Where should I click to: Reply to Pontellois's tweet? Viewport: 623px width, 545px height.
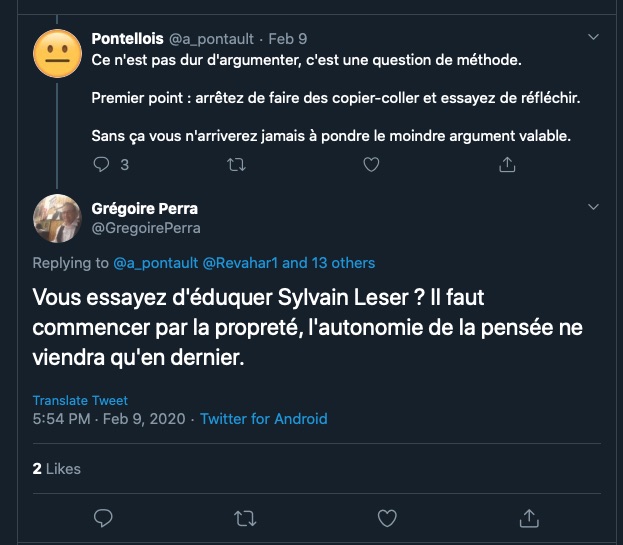coord(102,164)
